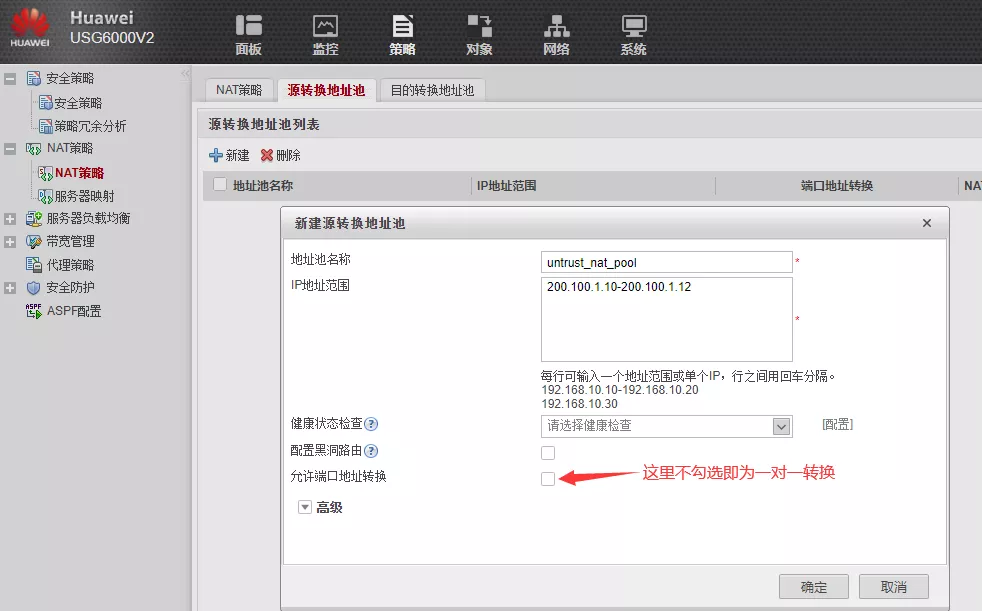
Task: Click the 地址池名称 input field
Action: click(x=666, y=262)
